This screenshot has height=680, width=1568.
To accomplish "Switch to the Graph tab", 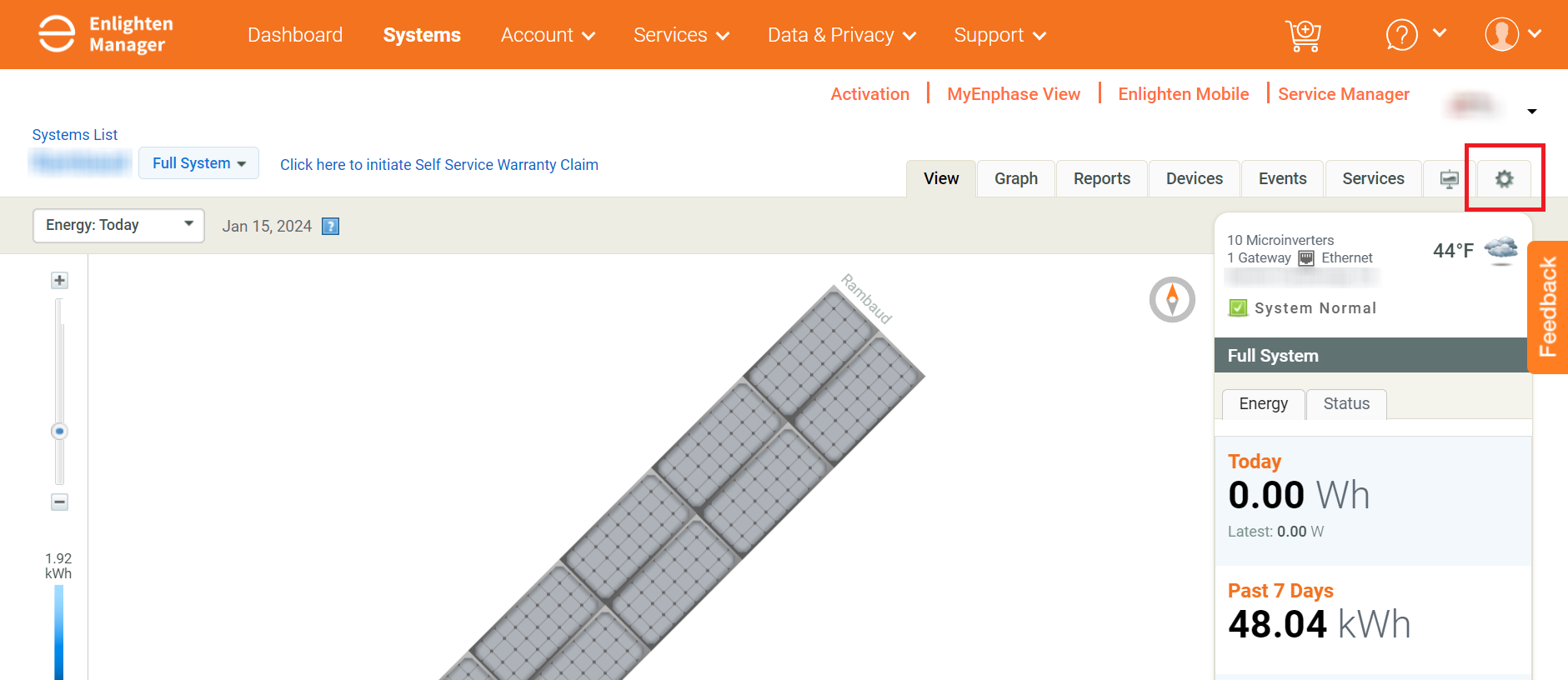I will click(x=1016, y=178).
